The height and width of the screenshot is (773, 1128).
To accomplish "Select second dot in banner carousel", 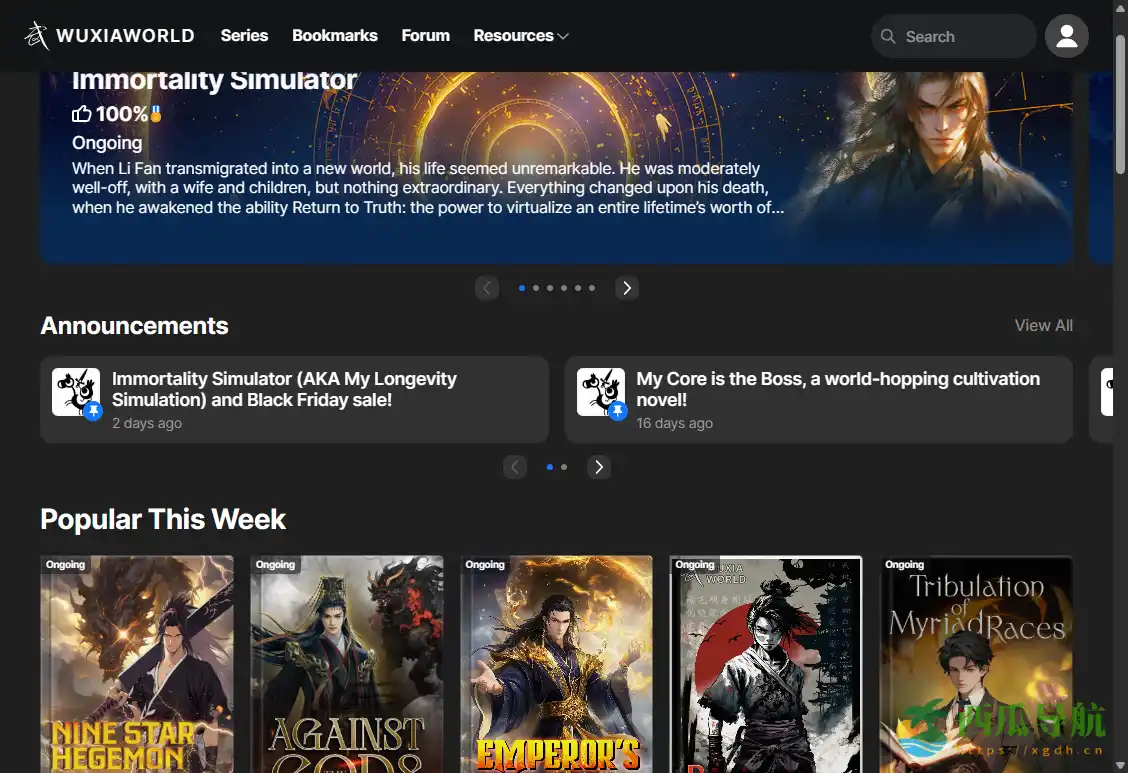I will 536,288.
